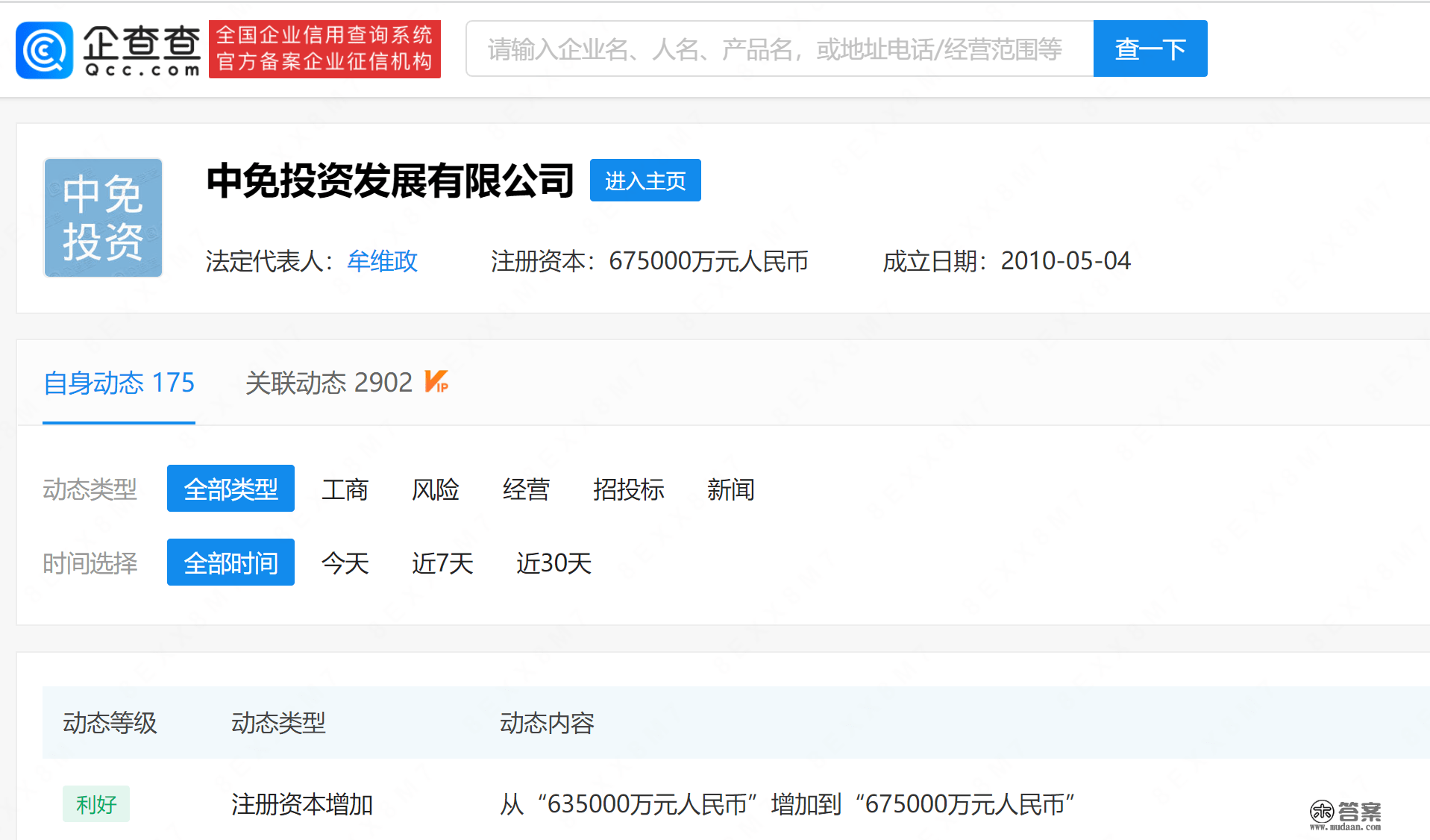Click the VIP badge icon

click(436, 381)
